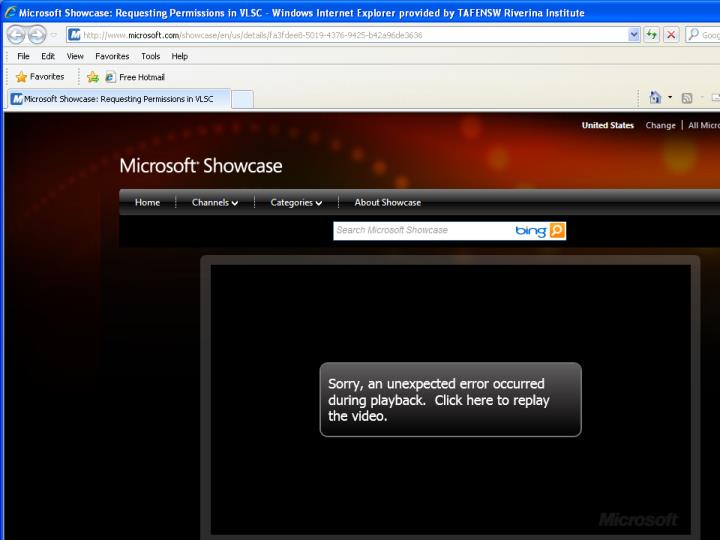Open the File menu
The width and height of the screenshot is (720, 540).
click(23, 56)
